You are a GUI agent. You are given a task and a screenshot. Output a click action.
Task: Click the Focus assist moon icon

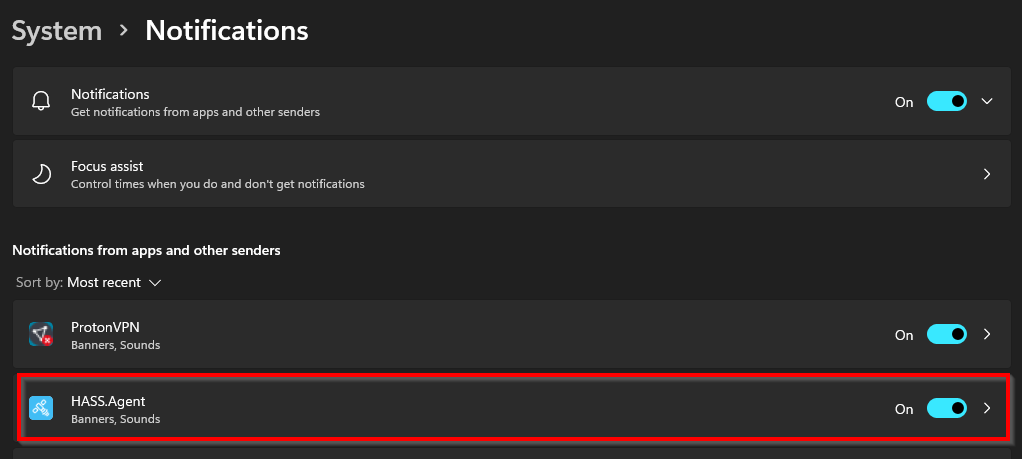coord(41,174)
